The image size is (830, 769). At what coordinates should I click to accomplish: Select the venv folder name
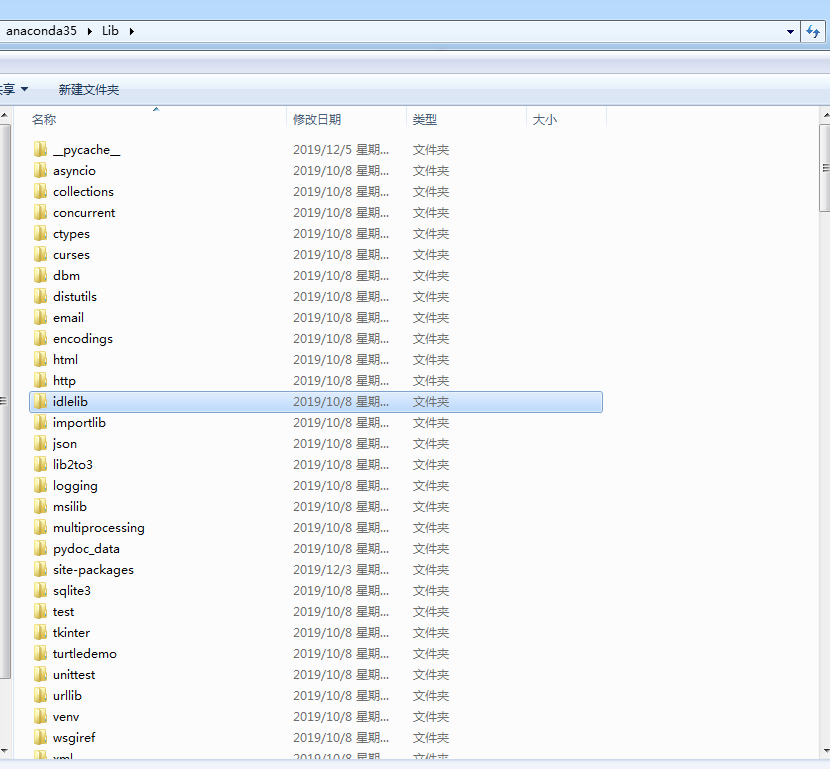coord(66,717)
